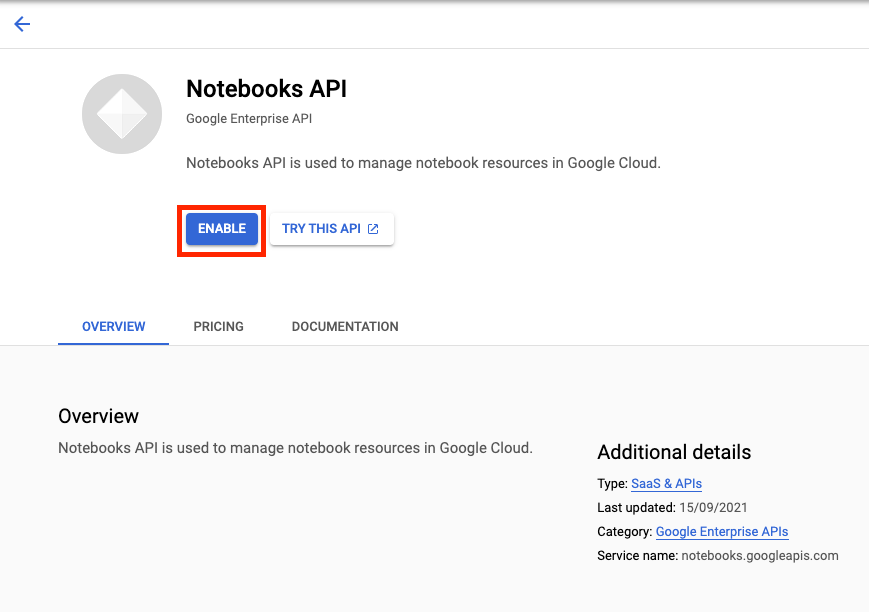This screenshot has width=869, height=612.
Task: Click the external link icon on TRY THIS API
Action: point(373,228)
